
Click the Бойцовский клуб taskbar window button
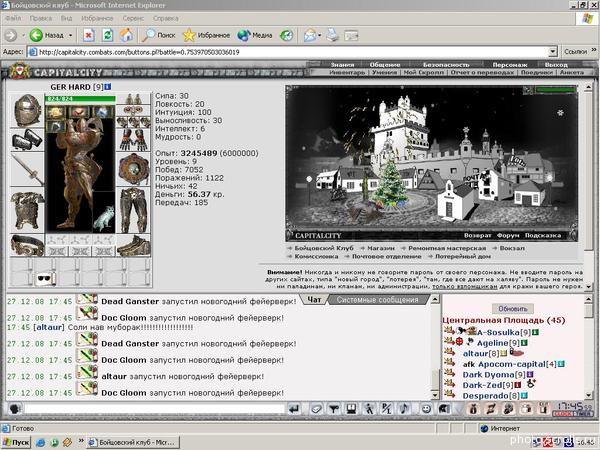click(x=133, y=442)
